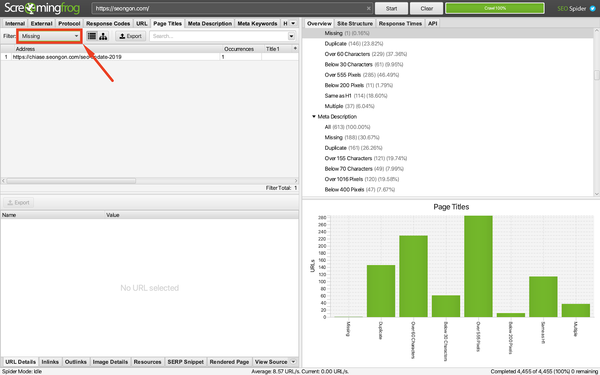Open the Meta Keywords tab

point(257,23)
